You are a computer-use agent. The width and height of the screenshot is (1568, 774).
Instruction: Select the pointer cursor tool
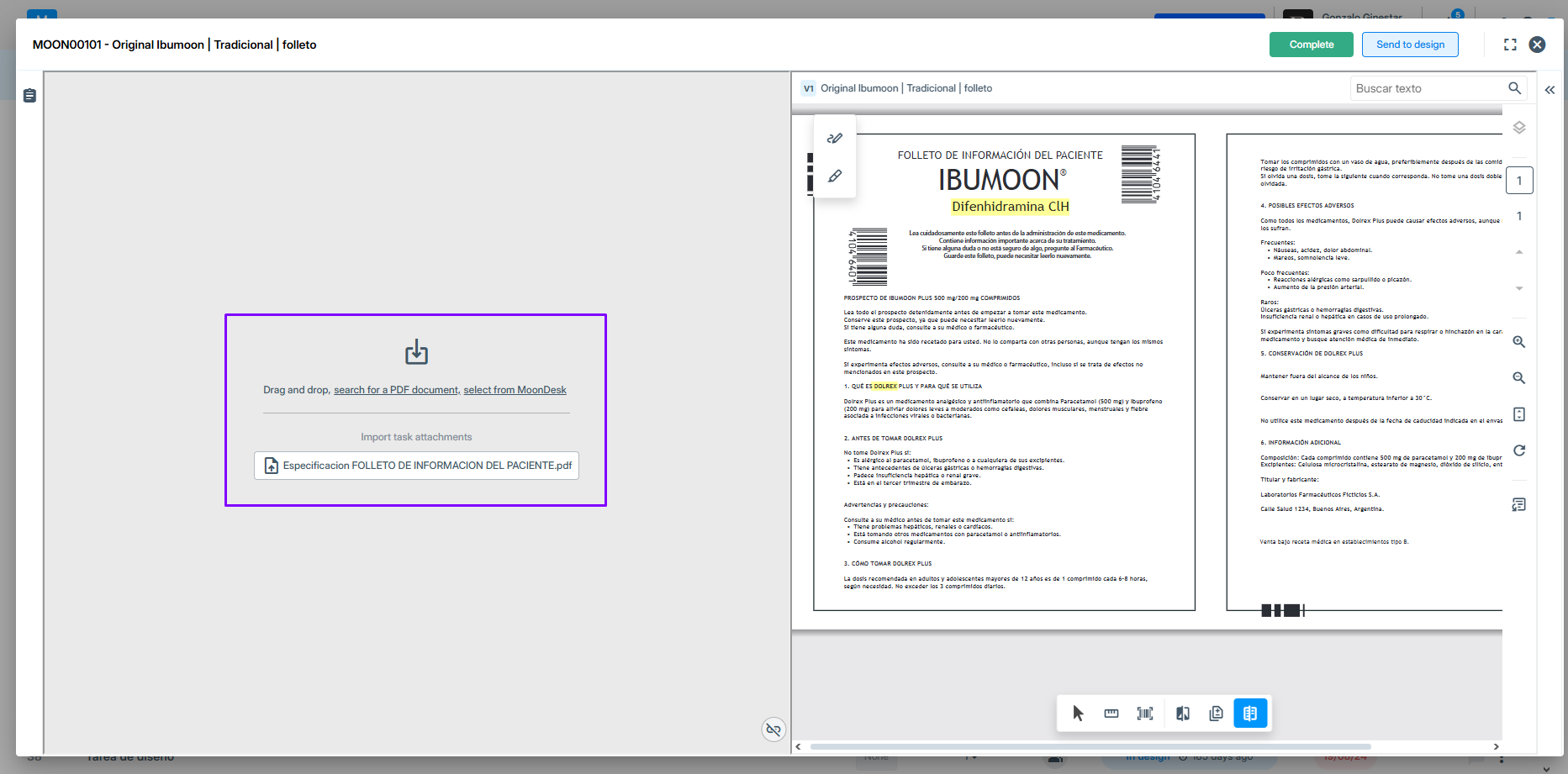tap(1078, 713)
